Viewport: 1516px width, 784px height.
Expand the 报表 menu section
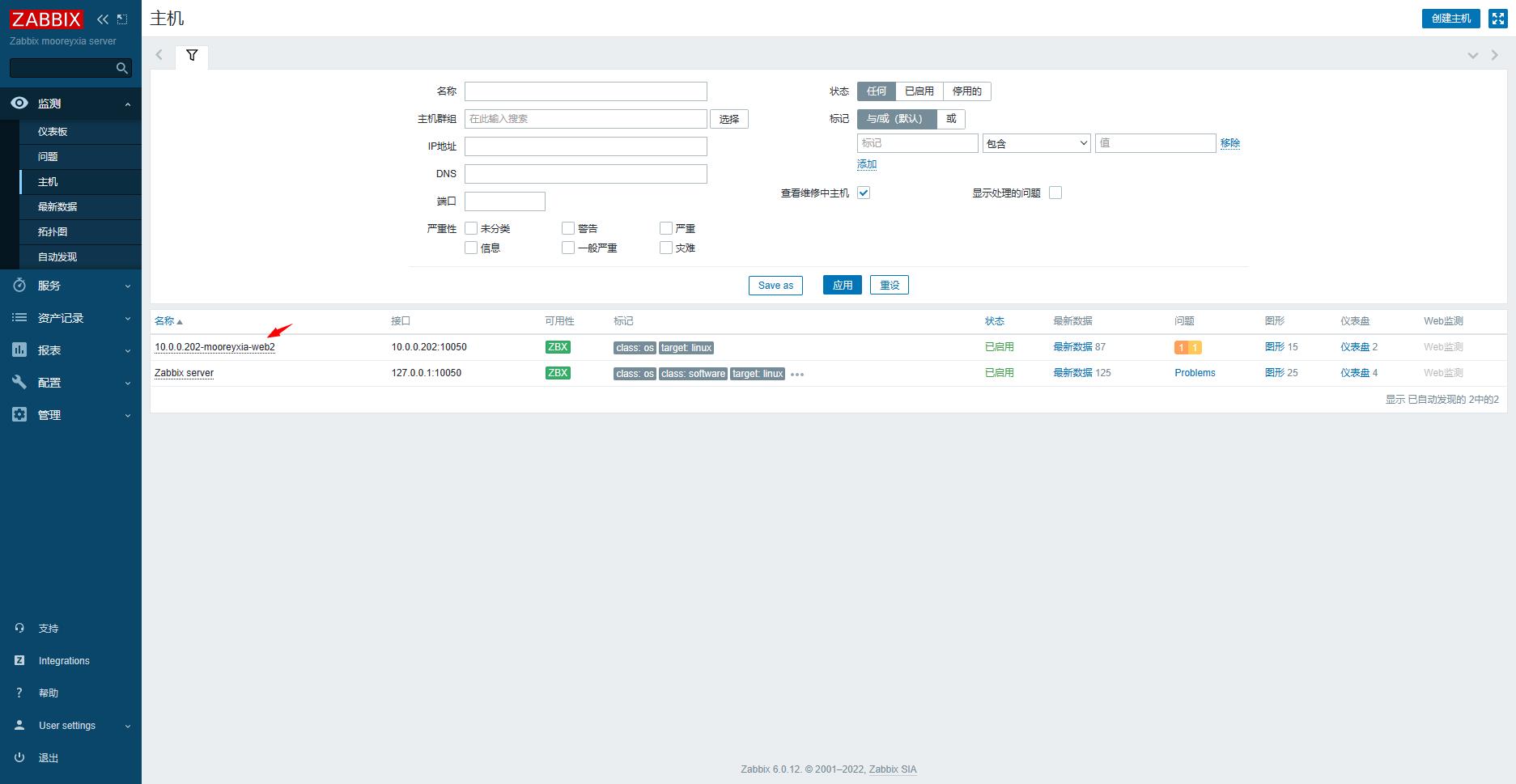point(128,350)
